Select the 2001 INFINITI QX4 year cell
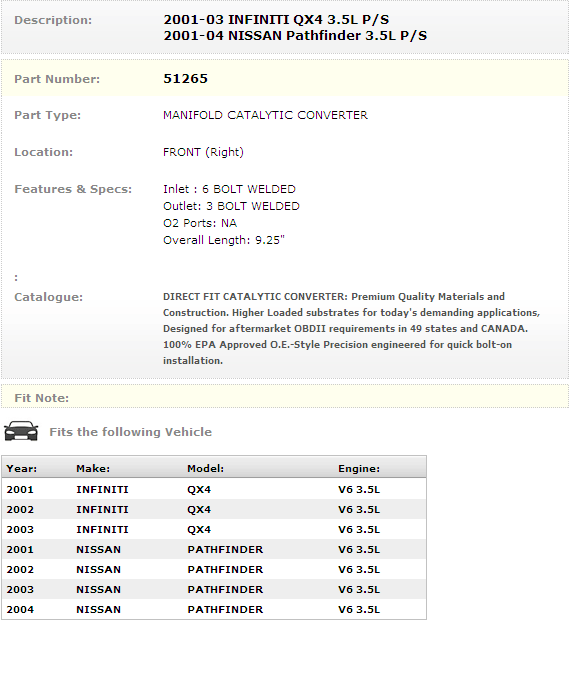The width and height of the screenshot is (570, 676). (x=20, y=490)
